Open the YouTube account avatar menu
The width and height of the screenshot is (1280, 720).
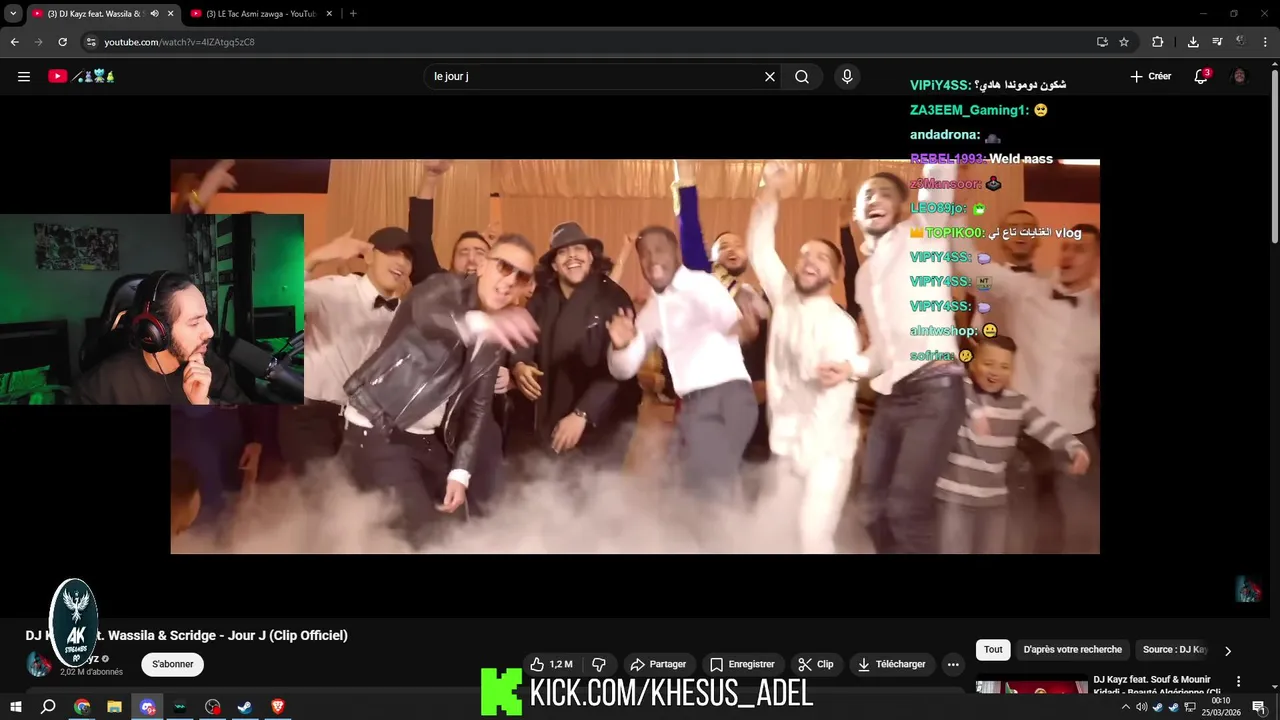pyautogui.click(x=1240, y=76)
